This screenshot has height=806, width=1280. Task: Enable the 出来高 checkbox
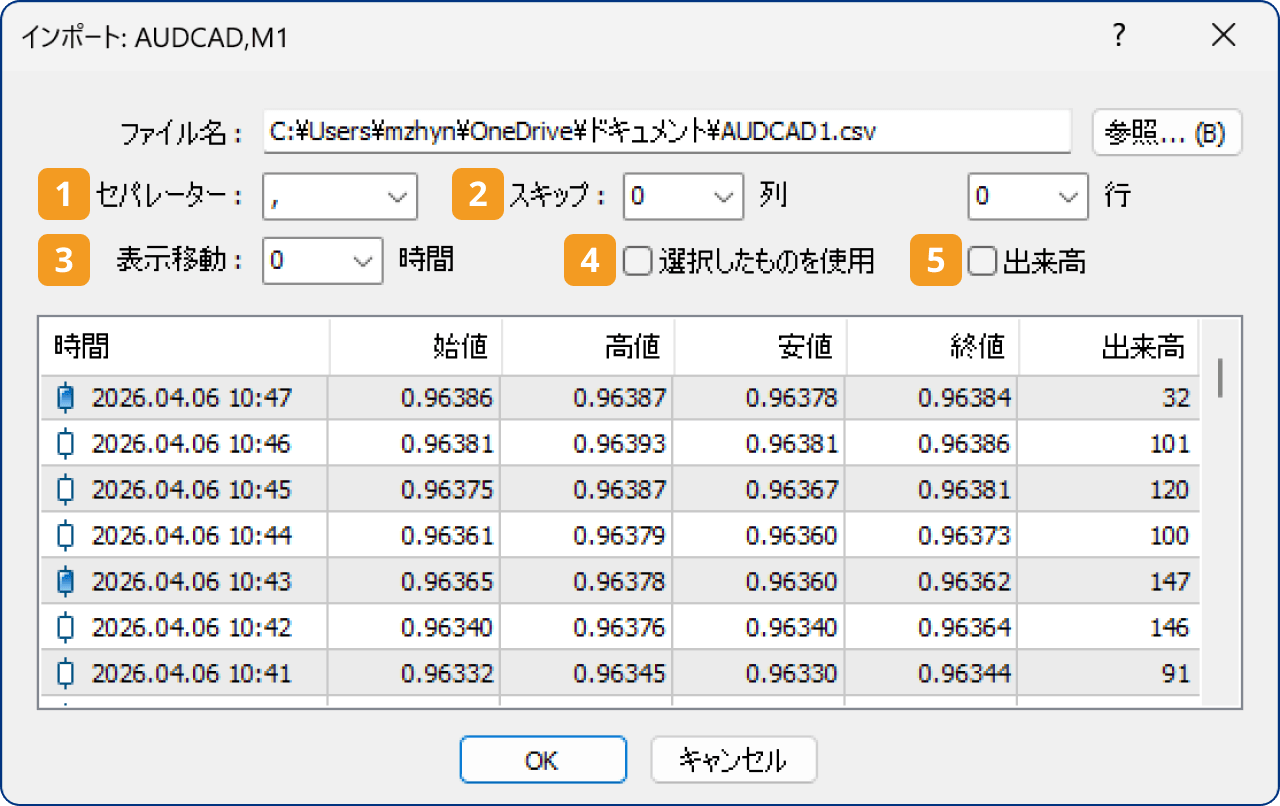point(981,260)
